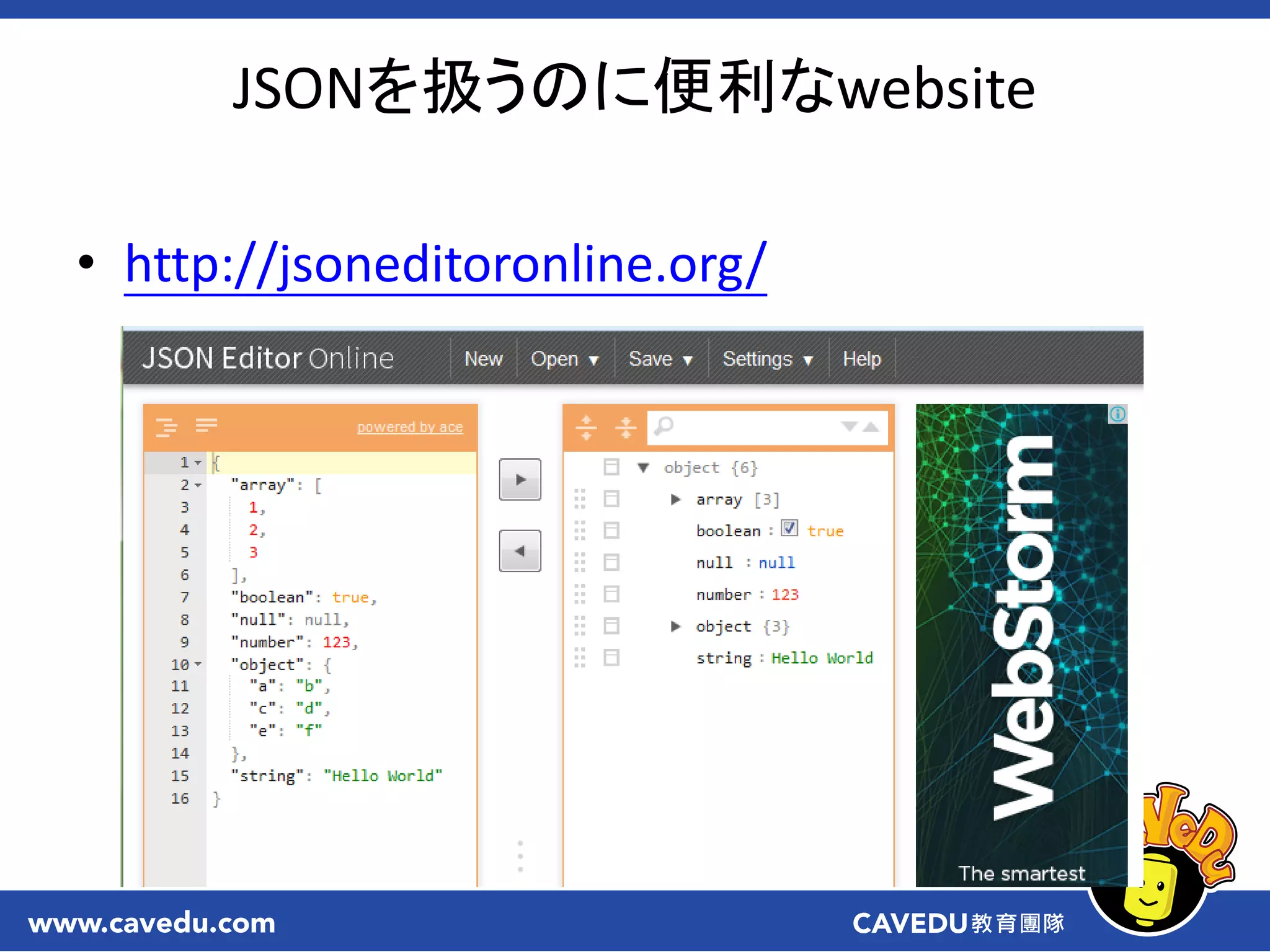Fold the array block at line 2
Image resolution: width=1270 pixels, height=952 pixels.
click(x=198, y=485)
